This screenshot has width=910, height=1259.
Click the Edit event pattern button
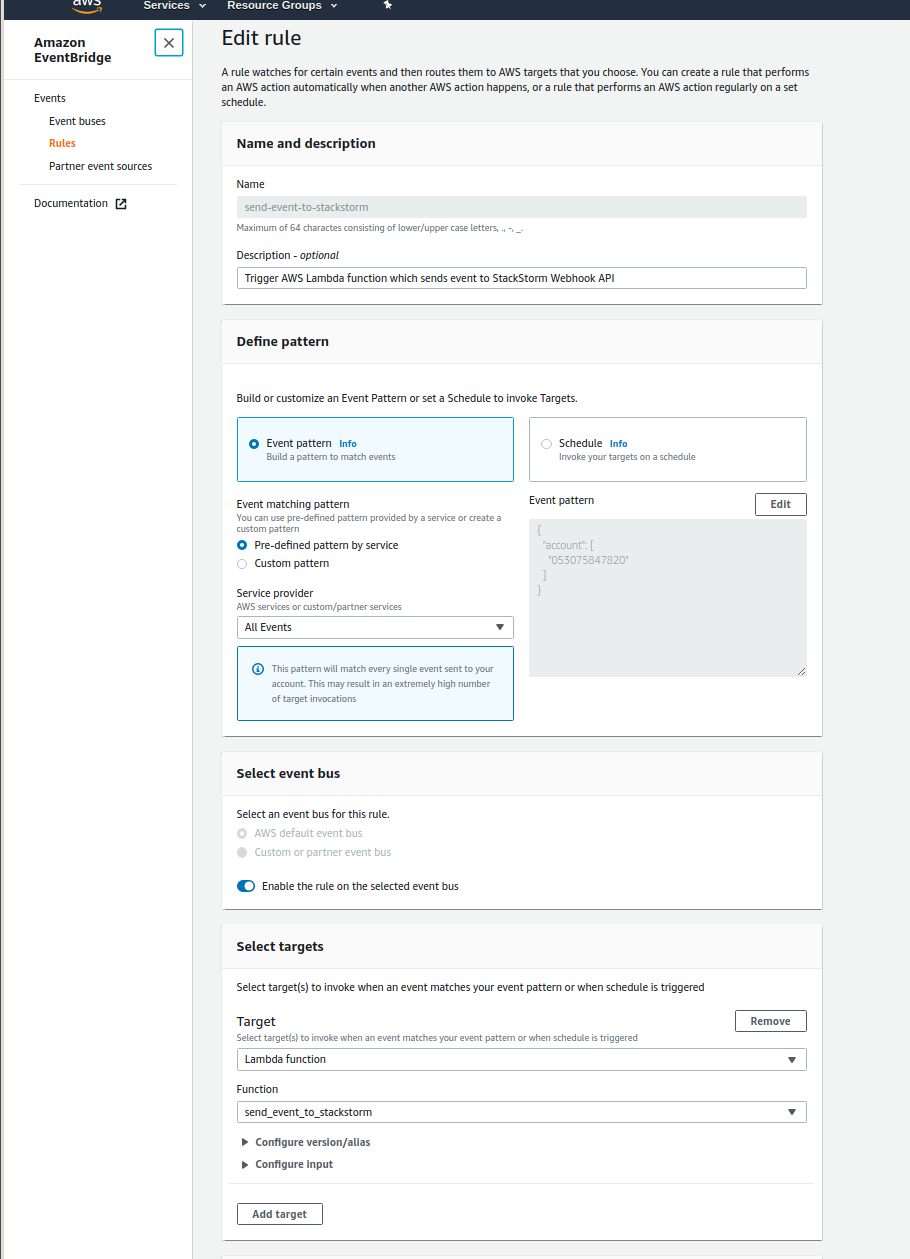[x=780, y=505]
